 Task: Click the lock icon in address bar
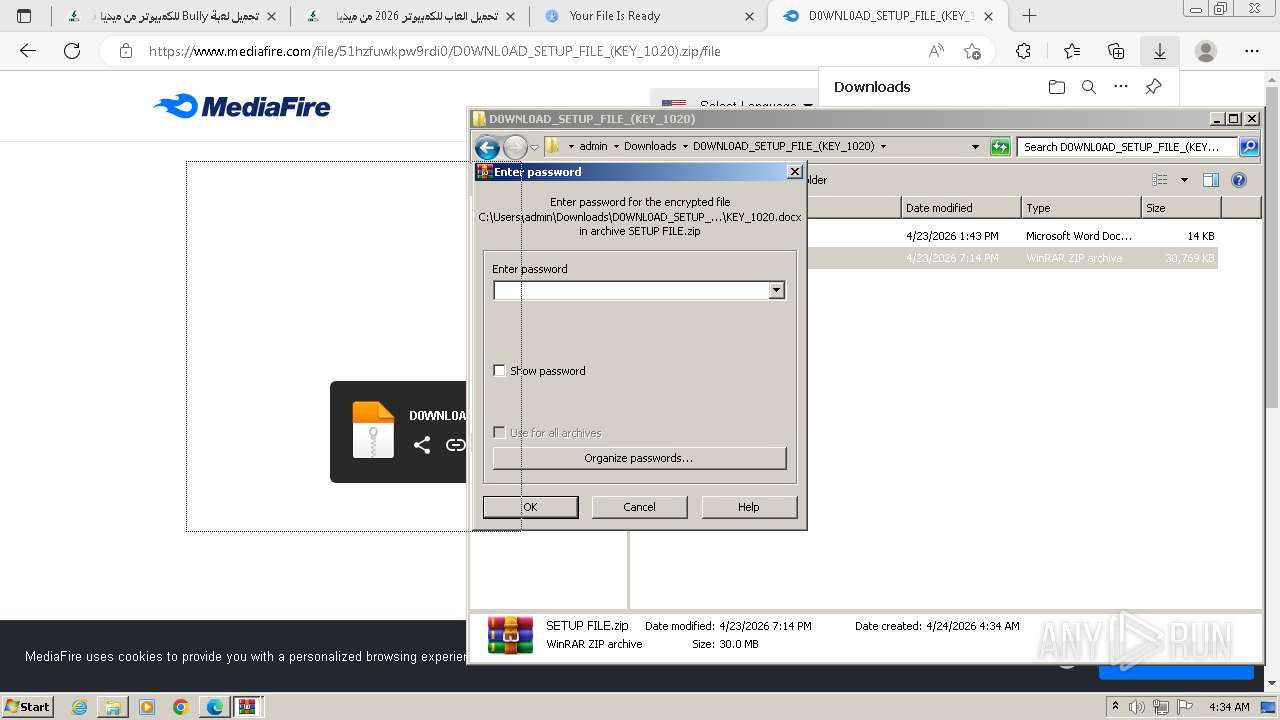point(126,51)
